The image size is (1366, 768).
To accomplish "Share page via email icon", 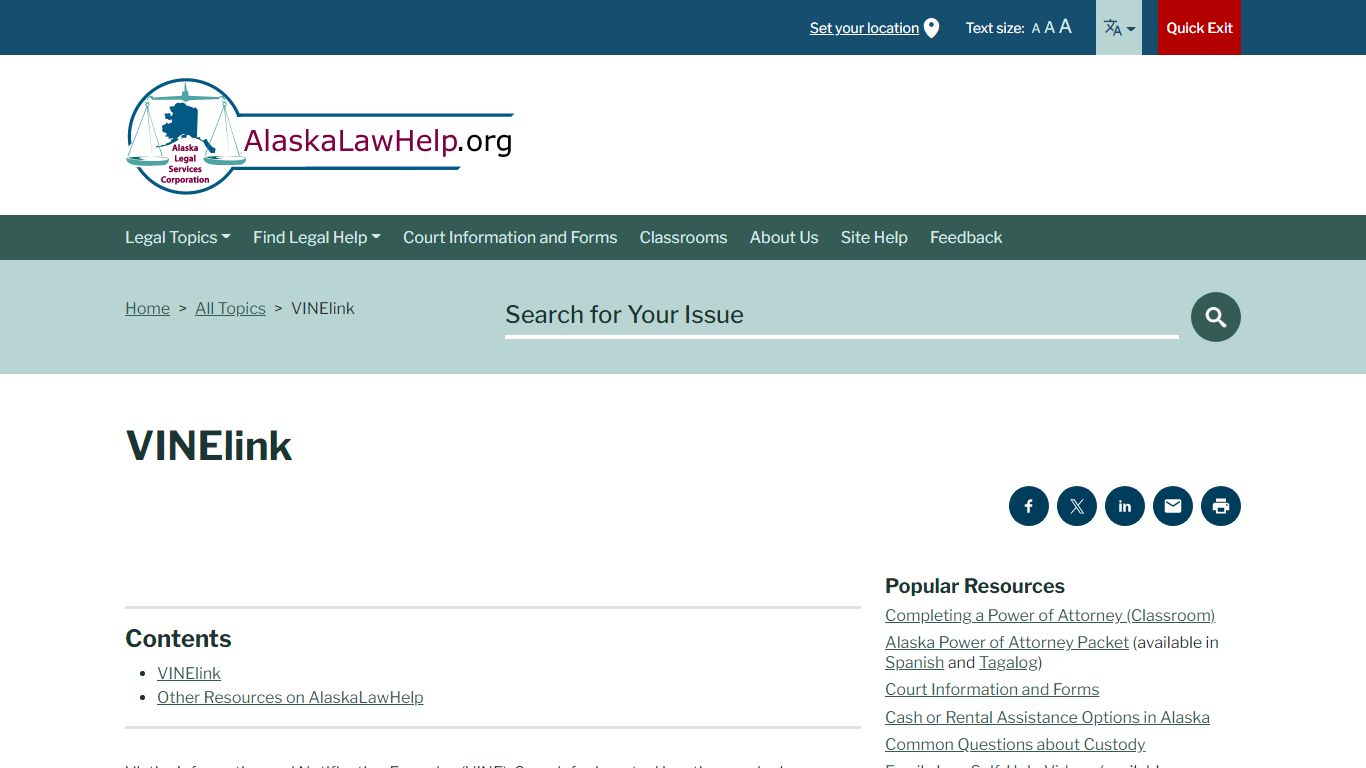I will click(x=1172, y=506).
